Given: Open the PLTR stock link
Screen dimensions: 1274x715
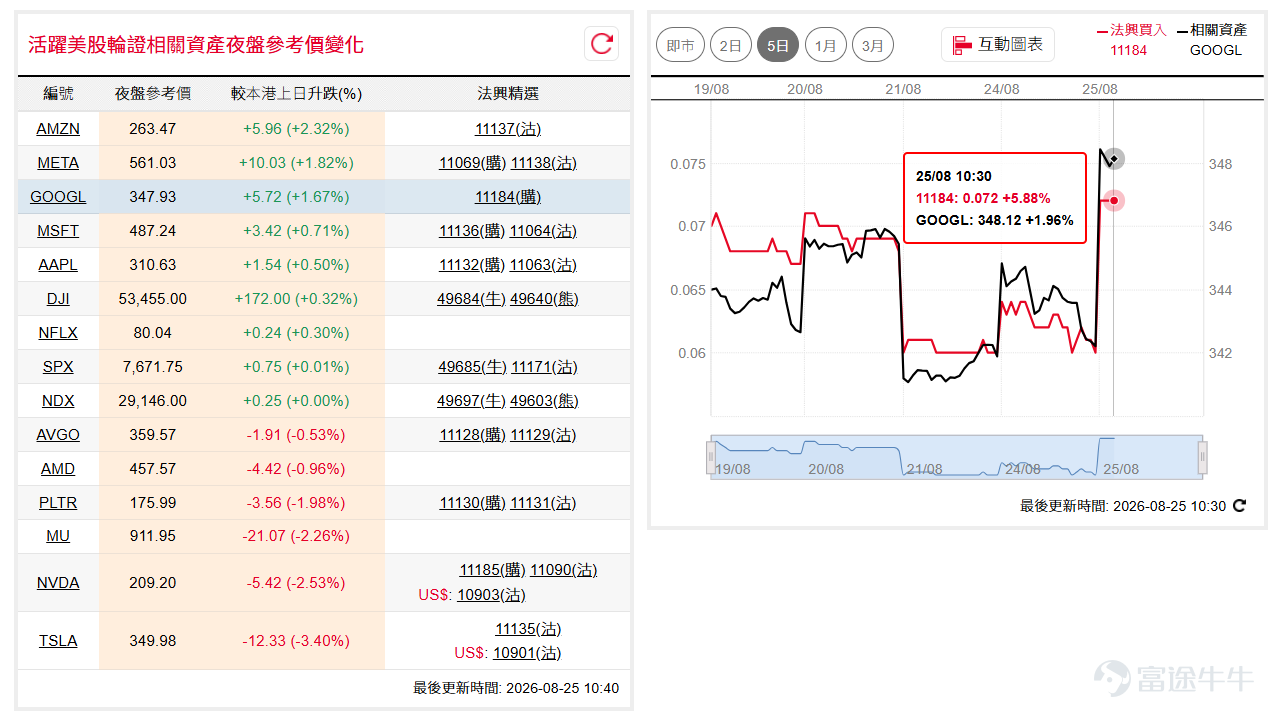Looking at the screenshot, I should (58, 503).
